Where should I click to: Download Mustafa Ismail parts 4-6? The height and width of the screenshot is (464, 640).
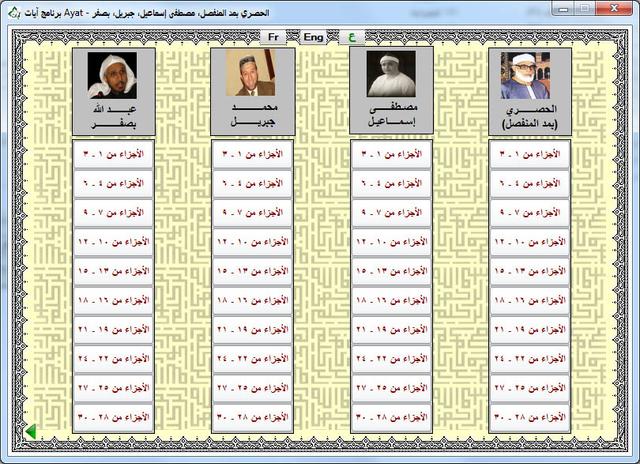pos(391,184)
